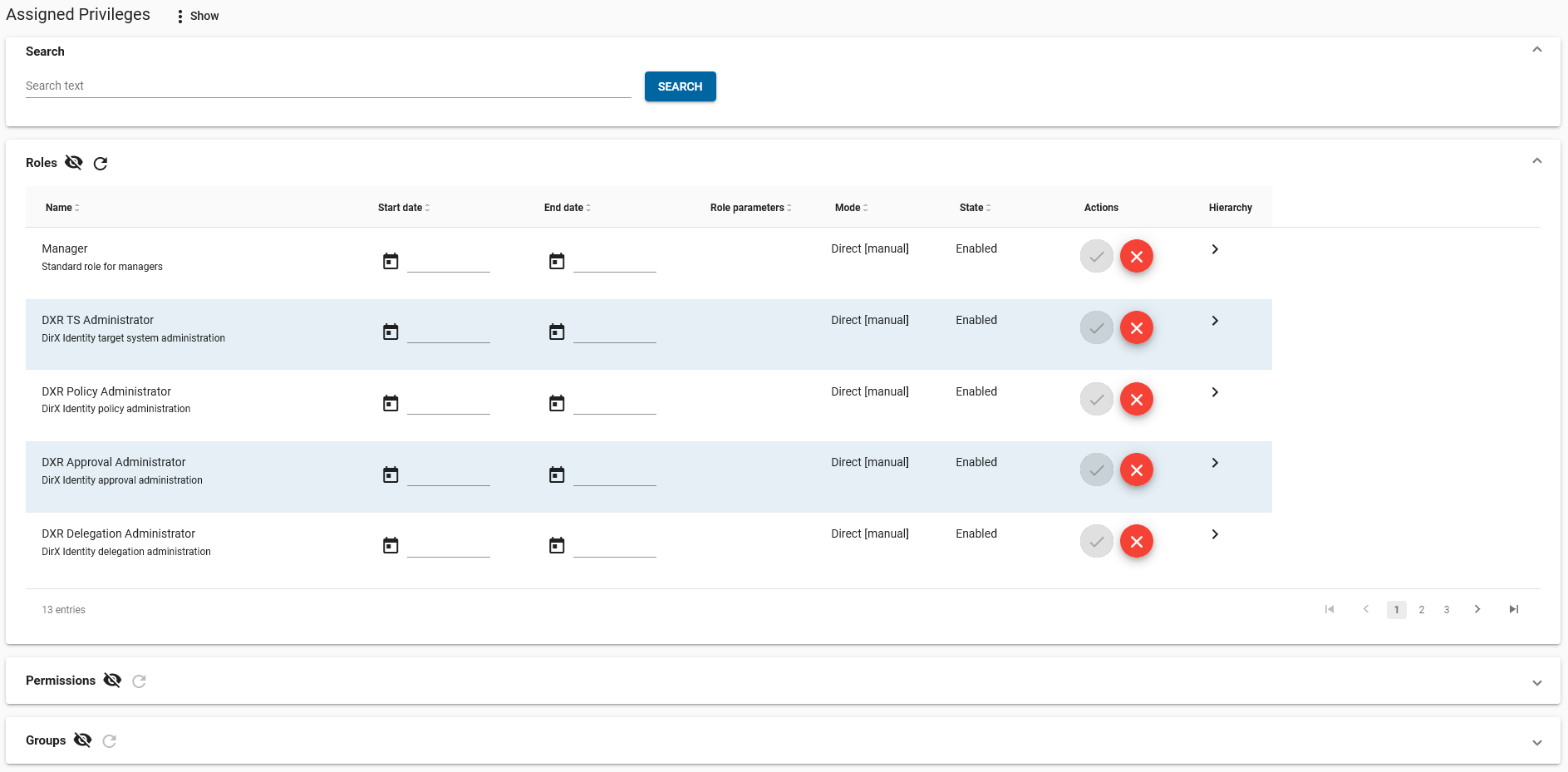Click the checkmark approve button for DXR Approval Administrator
This screenshot has width=1568, height=772.
coord(1096,470)
